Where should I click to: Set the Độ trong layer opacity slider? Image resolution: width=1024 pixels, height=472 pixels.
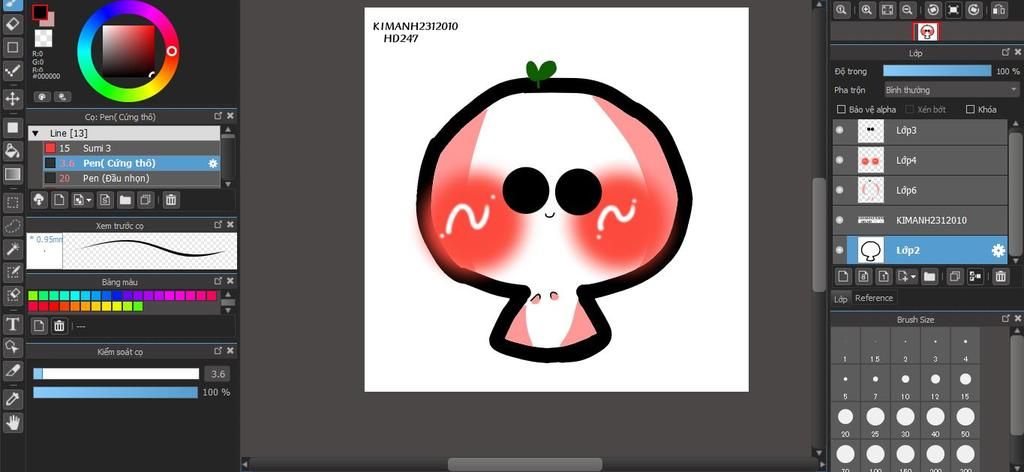point(936,71)
